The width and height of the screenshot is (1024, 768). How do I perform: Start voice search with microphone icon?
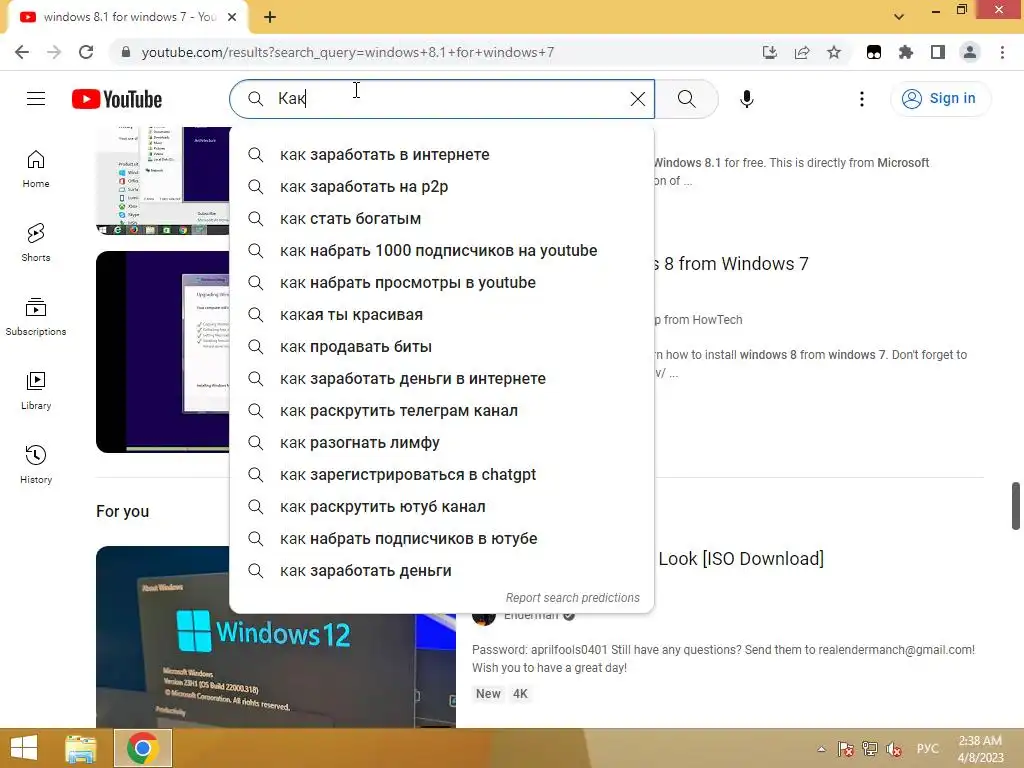746,99
